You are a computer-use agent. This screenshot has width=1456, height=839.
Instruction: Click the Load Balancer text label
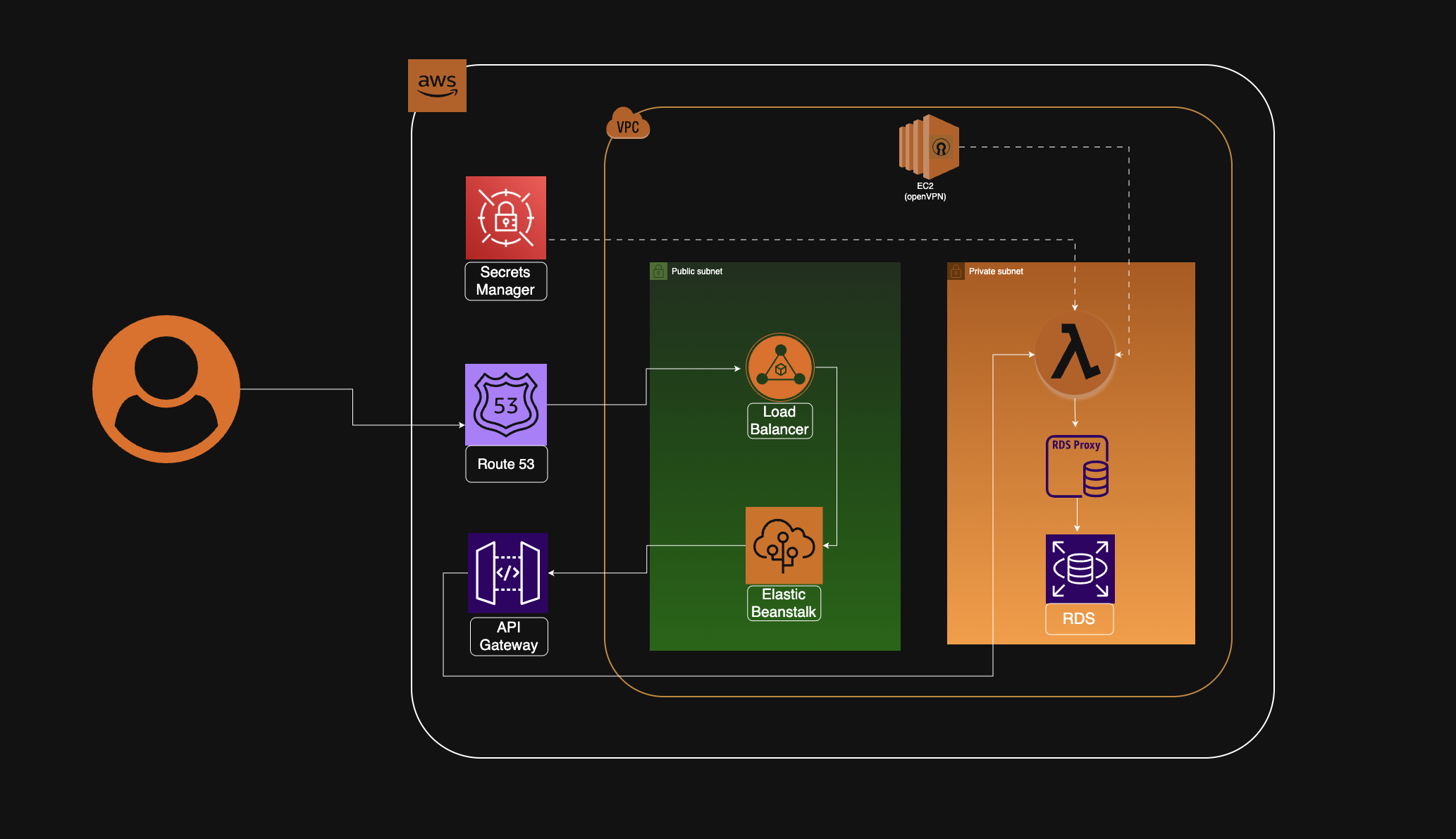(779, 420)
